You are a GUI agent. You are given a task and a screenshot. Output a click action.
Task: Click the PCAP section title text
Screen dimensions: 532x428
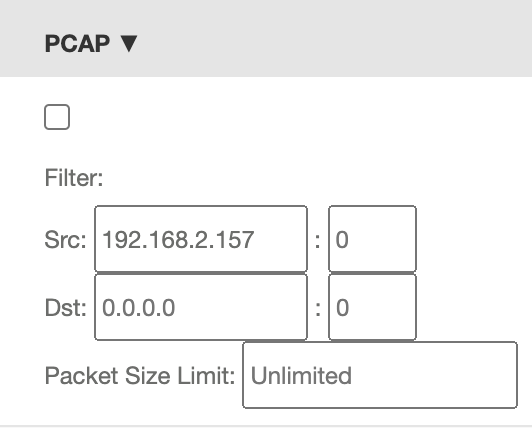point(77,44)
